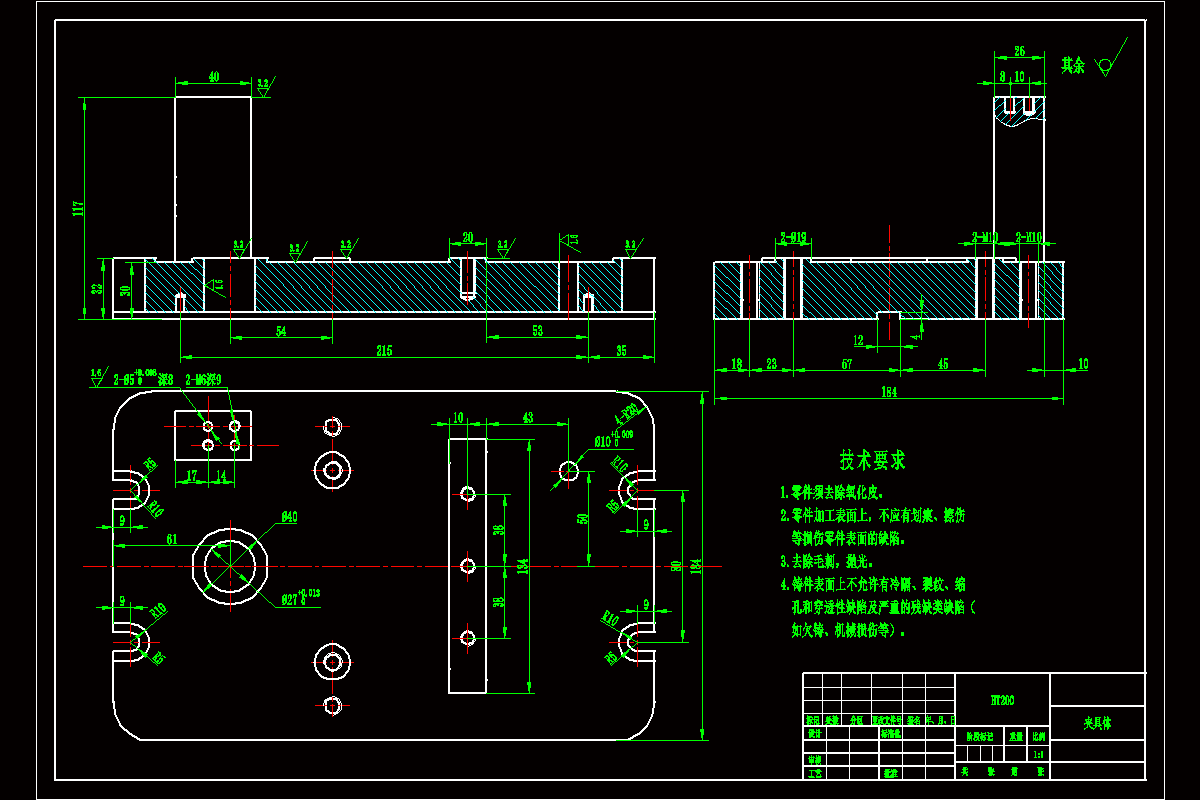Click the '2-M6深9' thread callout
Viewport: 1200px width, 800px height.
pos(203,380)
